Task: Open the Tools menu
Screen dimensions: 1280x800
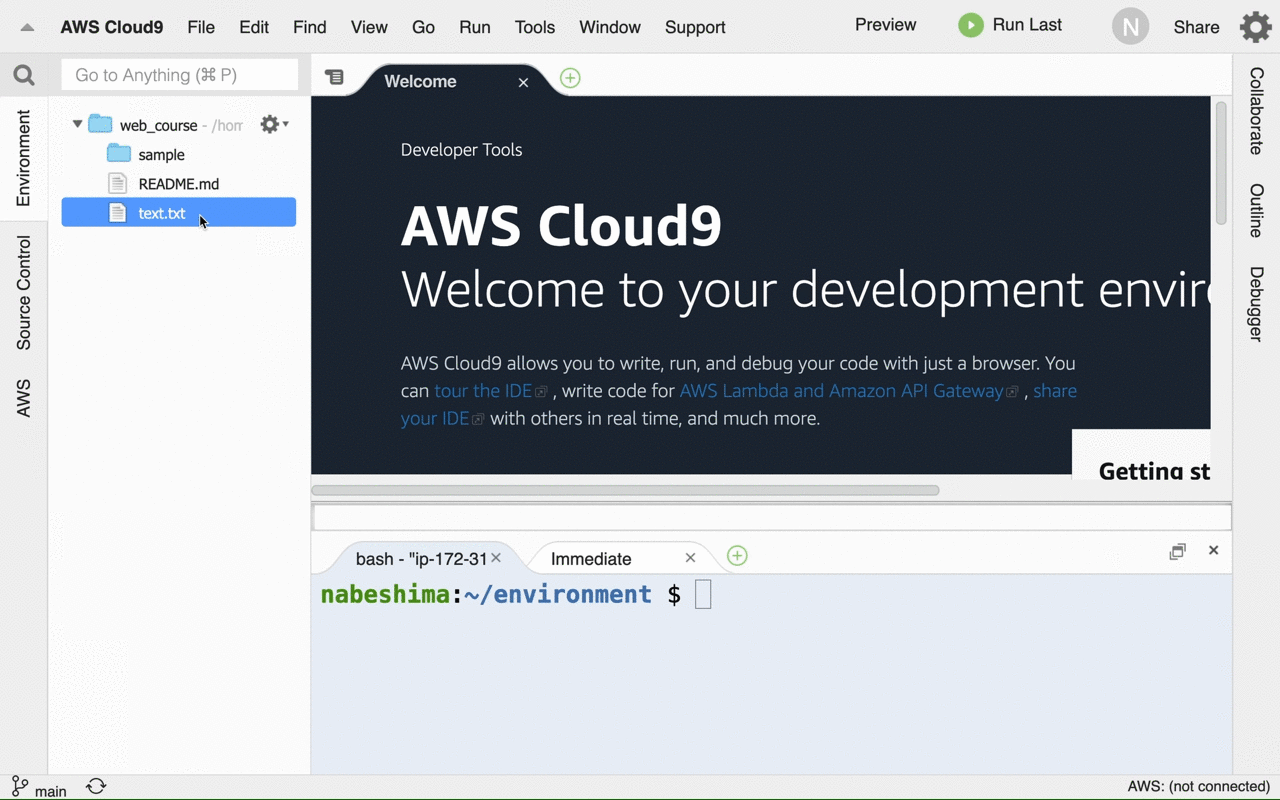Action: pos(535,27)
